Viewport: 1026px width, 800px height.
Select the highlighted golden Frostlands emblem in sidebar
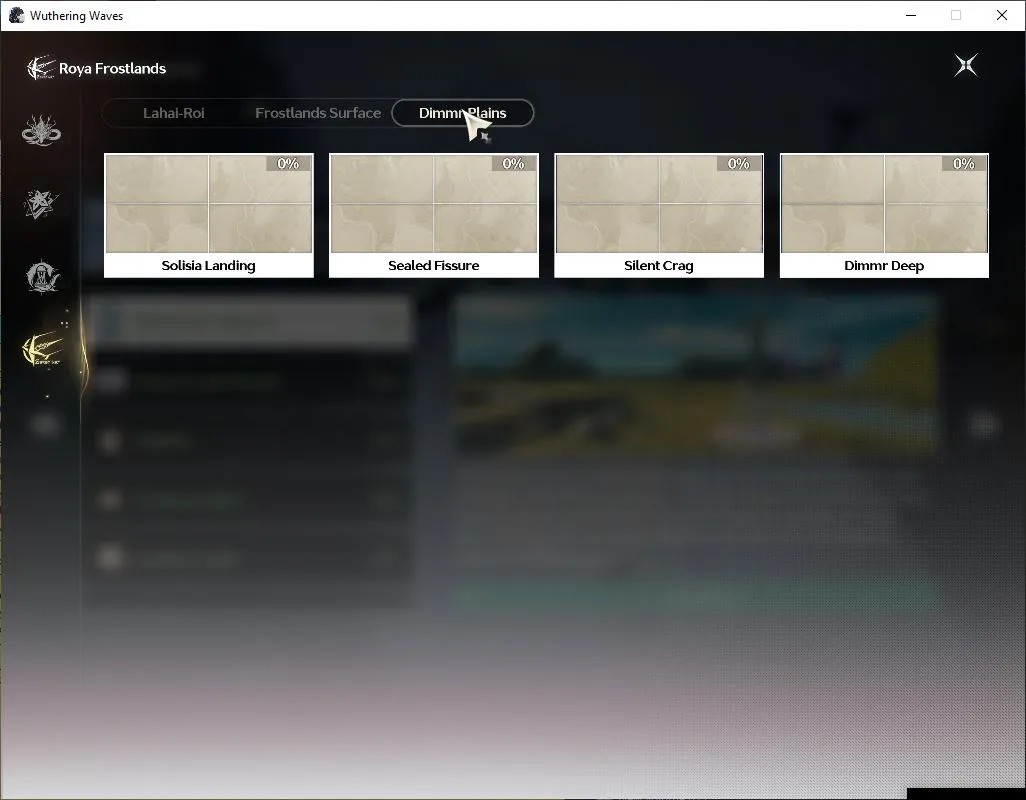(x=43, y=349)
